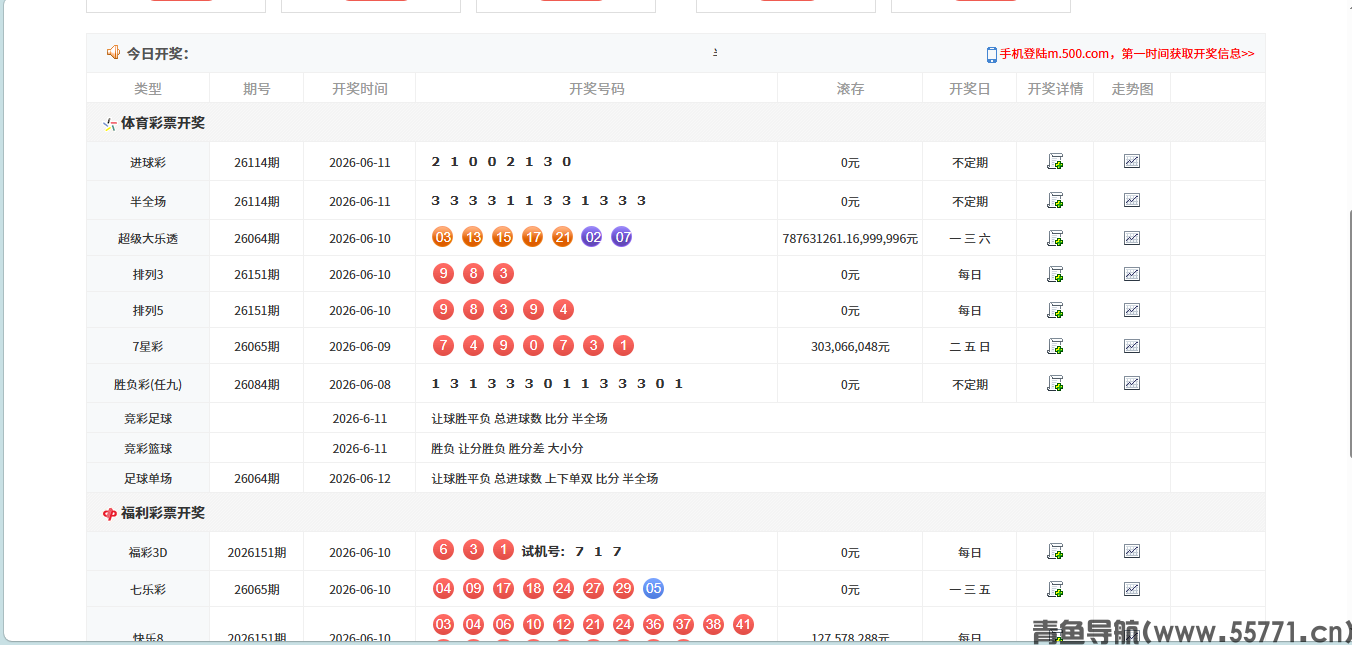Open trend chart icon for 七乐彩
The height and width of the screenshot is (645, 1352).
coord(1132,589)
